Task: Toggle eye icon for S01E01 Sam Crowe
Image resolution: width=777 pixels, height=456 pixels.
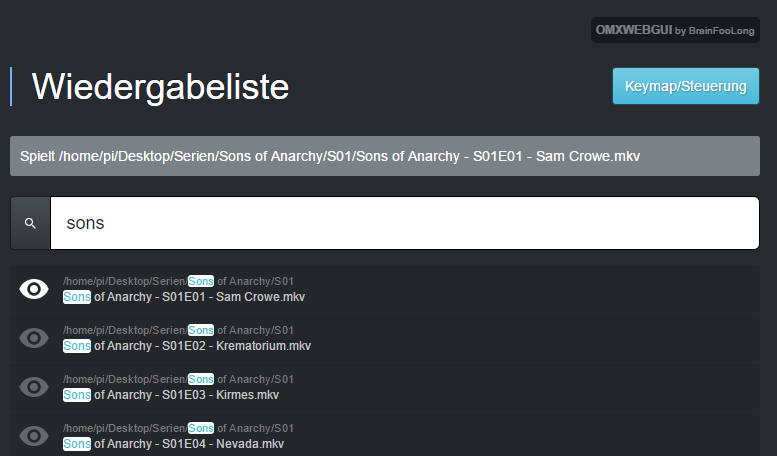Action: pos(34,289)
